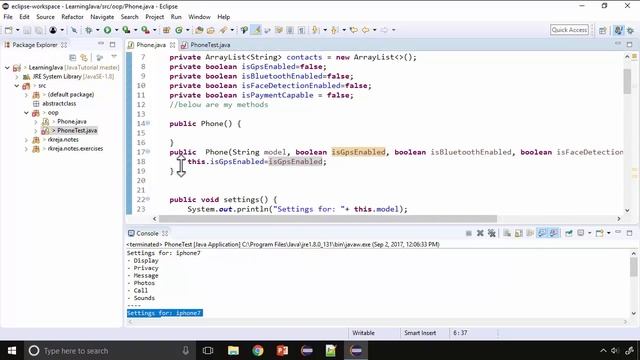
Task: Toggle Block Selection Mode in the toolbar
Action: (x=290, y=30)
